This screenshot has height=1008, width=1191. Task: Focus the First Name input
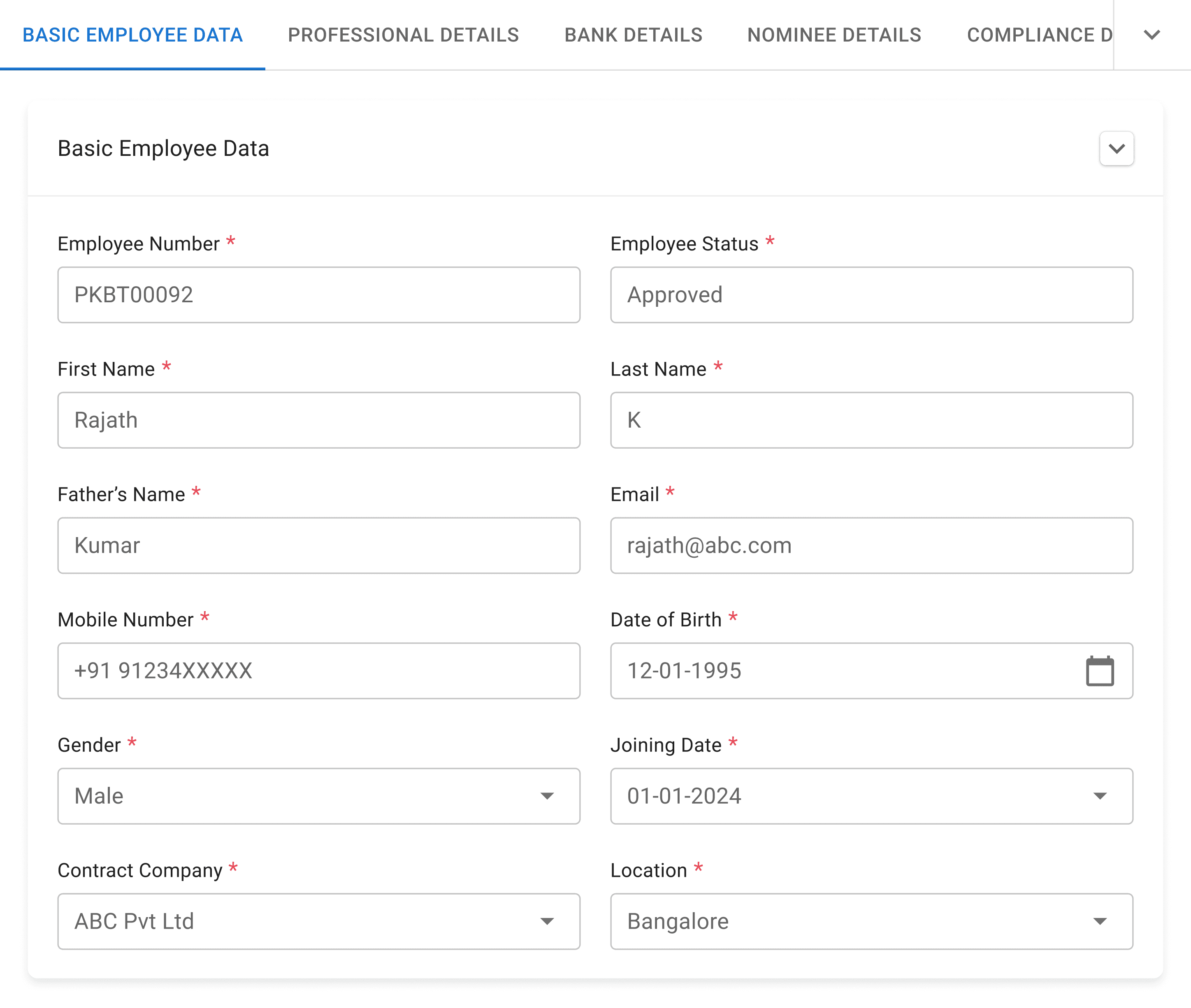318,420
